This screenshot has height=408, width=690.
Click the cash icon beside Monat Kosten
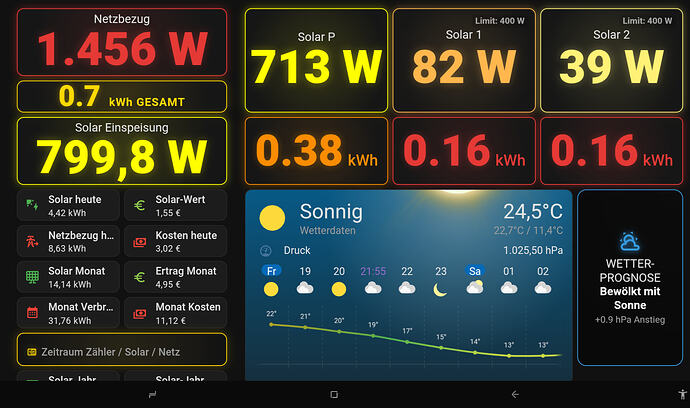pos(139,314)
